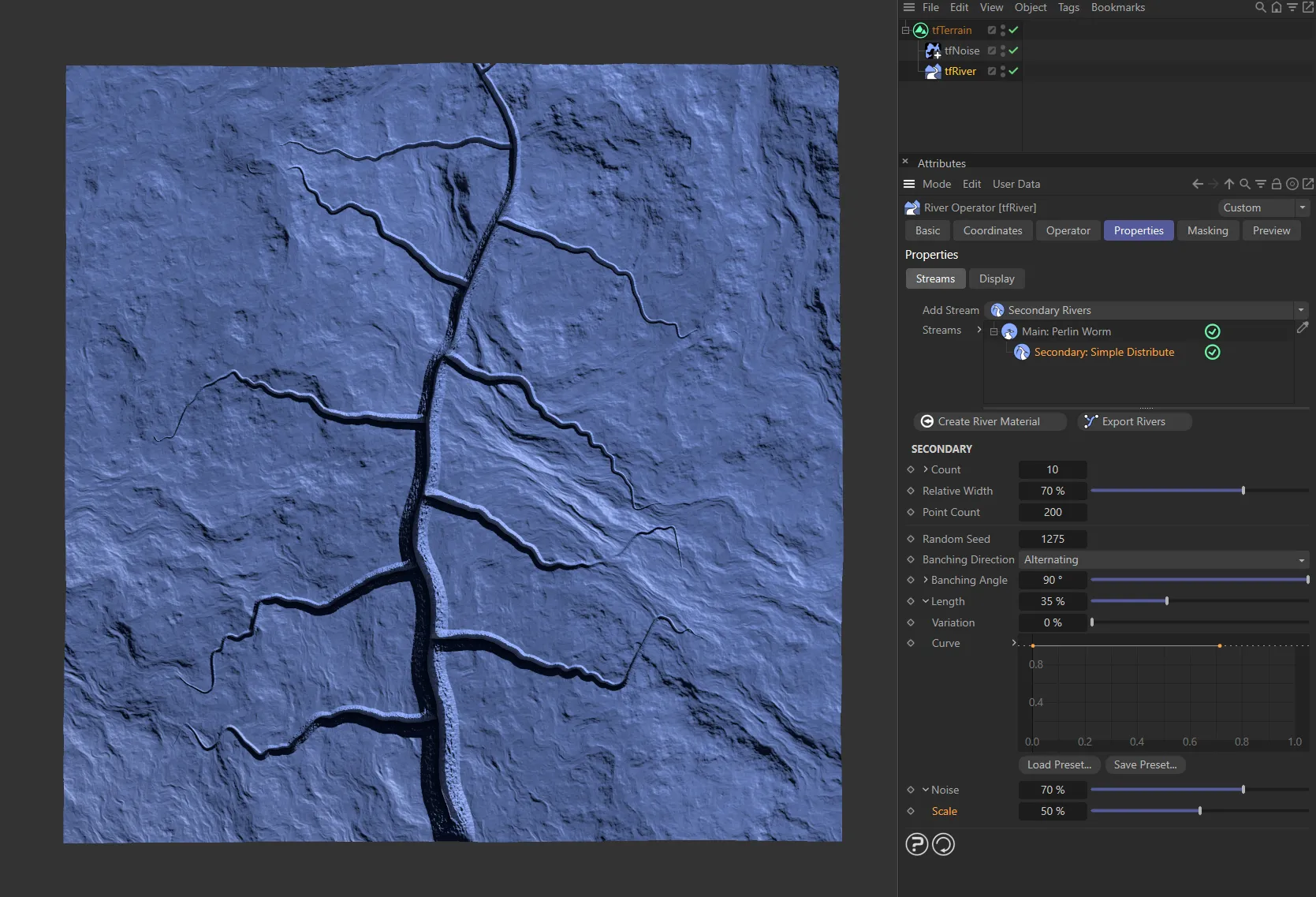This screenshot has height=897, width=1316.
Task: Open the Banching Direction dropdown
Action: point(1301,559)
